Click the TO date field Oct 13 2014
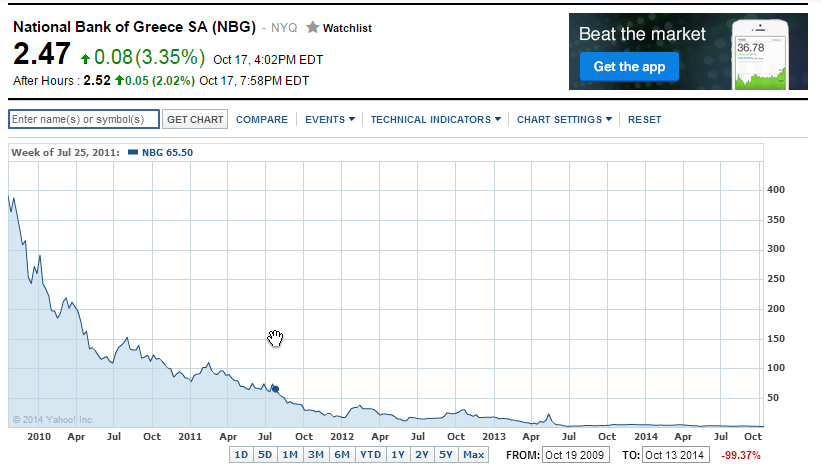The width and height of the screenshot is (821, 466). (x=676, y=455)
